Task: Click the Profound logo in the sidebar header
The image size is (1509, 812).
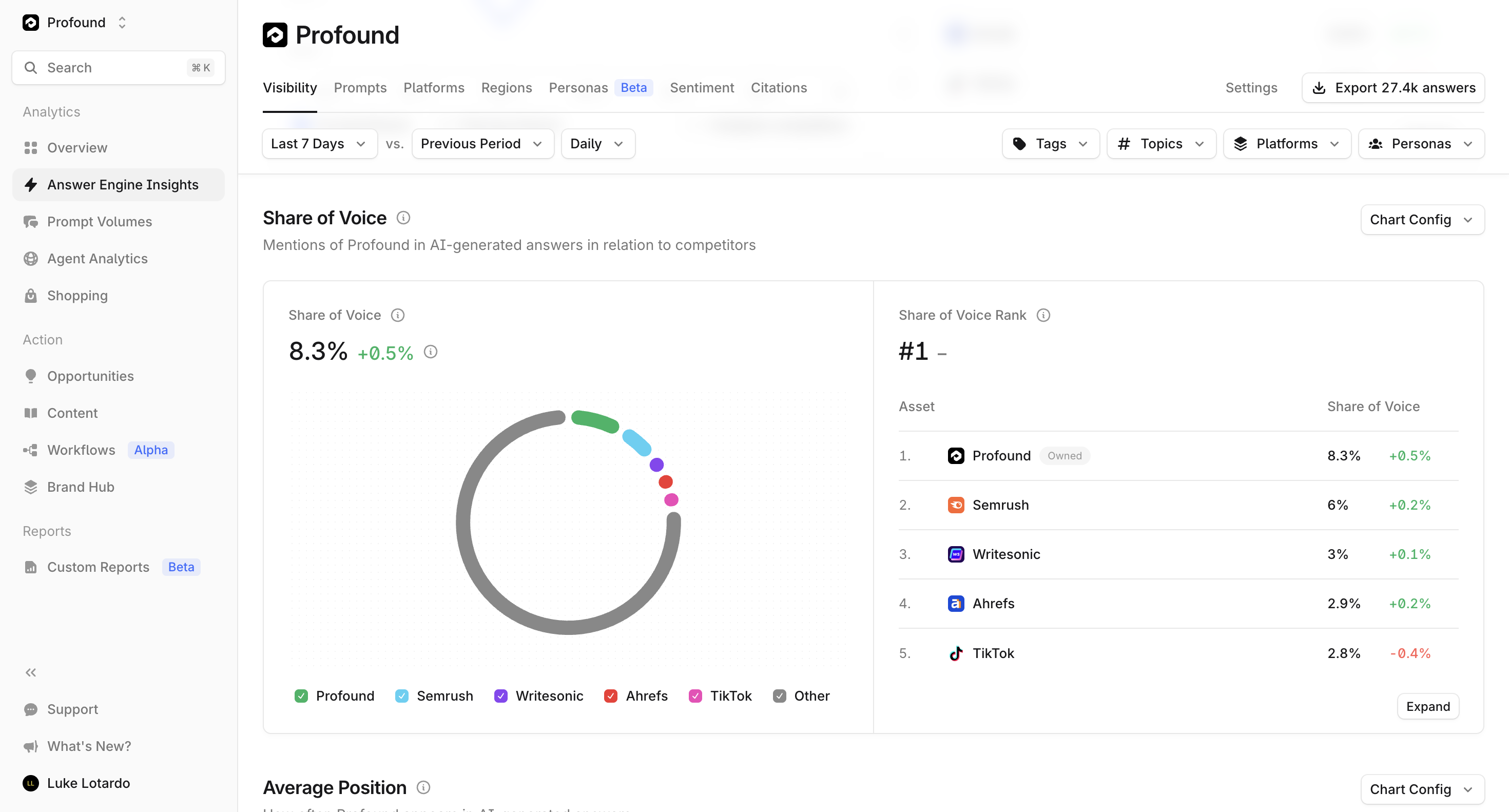Action: pyautogui.click(x=30, y=22)
